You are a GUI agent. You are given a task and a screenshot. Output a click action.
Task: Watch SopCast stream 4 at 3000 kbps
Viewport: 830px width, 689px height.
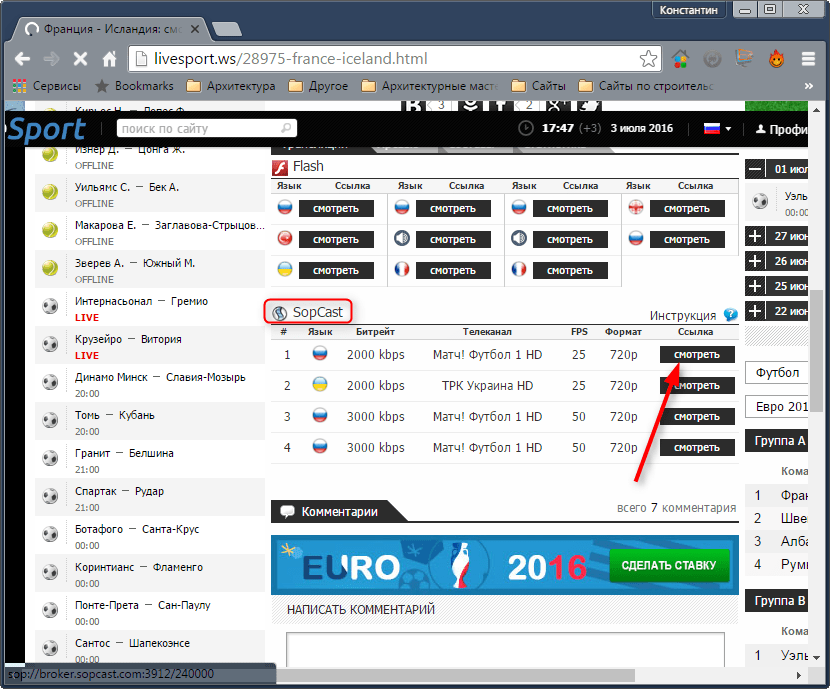[697, 447]
